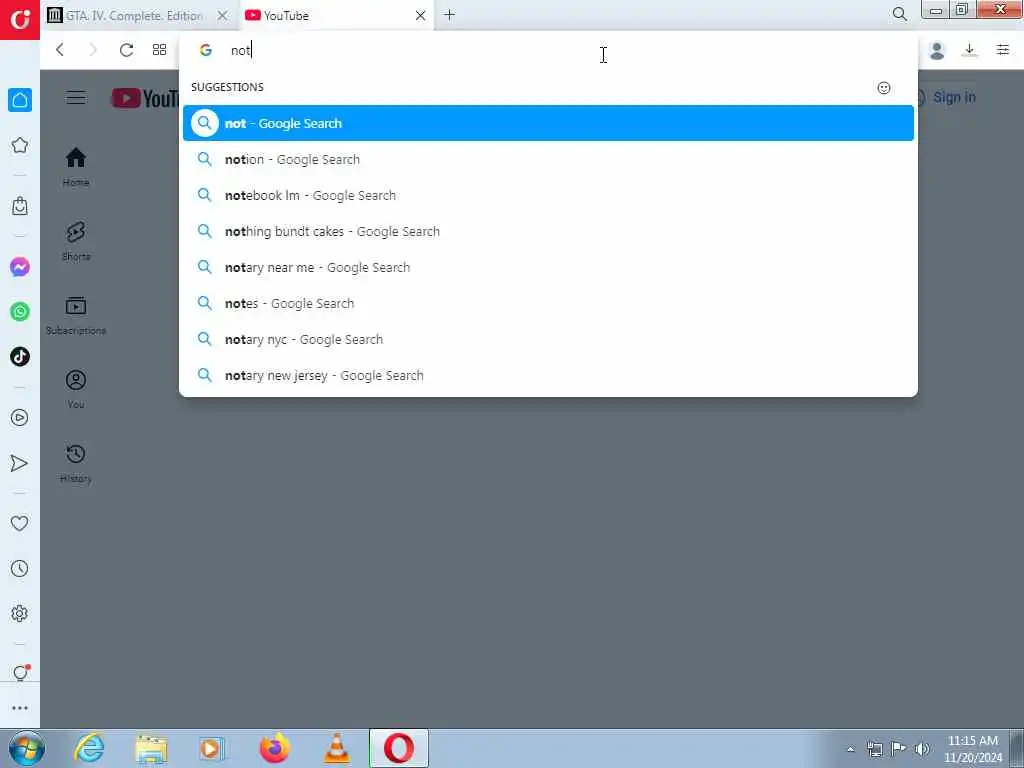Click the address bar containing 'not'

(x=549, y=50)
